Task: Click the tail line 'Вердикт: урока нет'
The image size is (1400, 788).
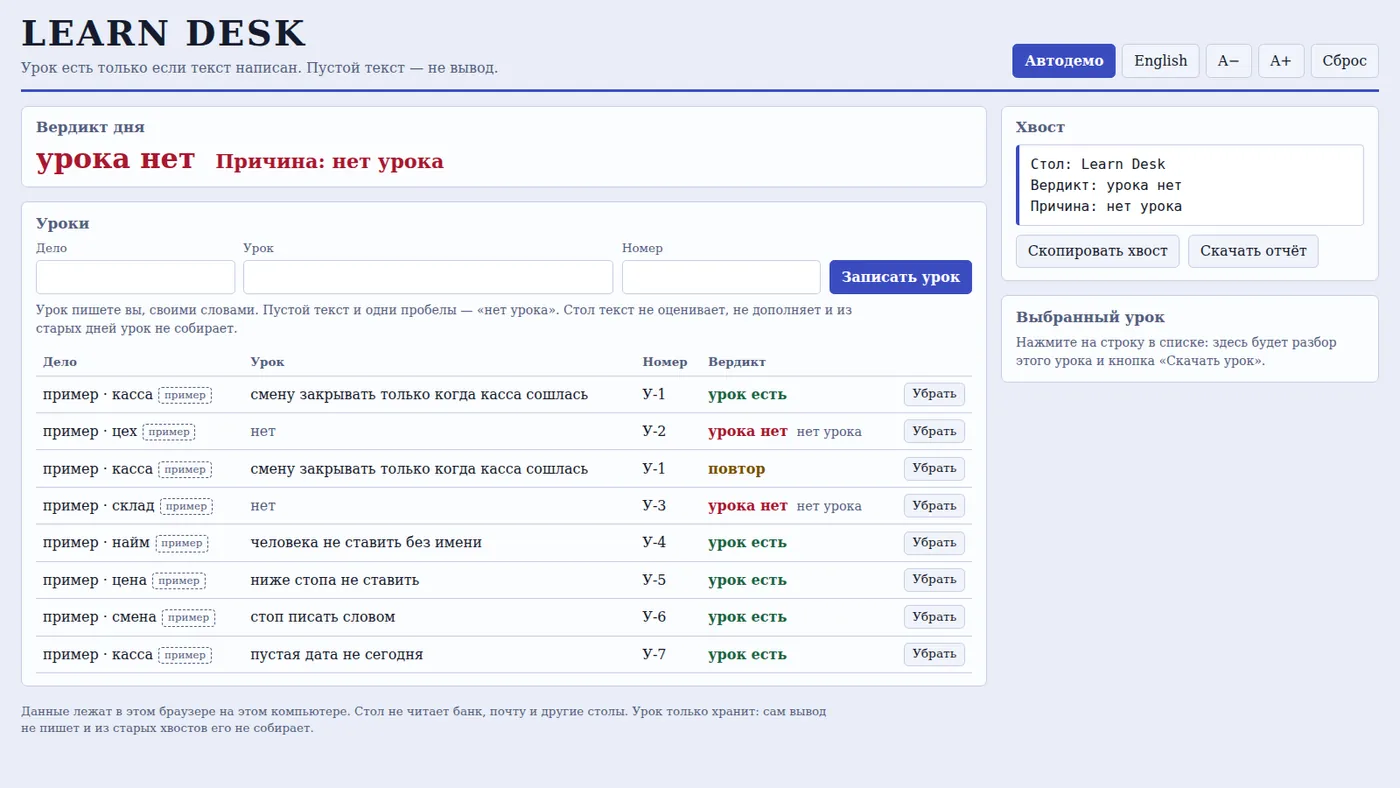Action: pos(1106,185)
